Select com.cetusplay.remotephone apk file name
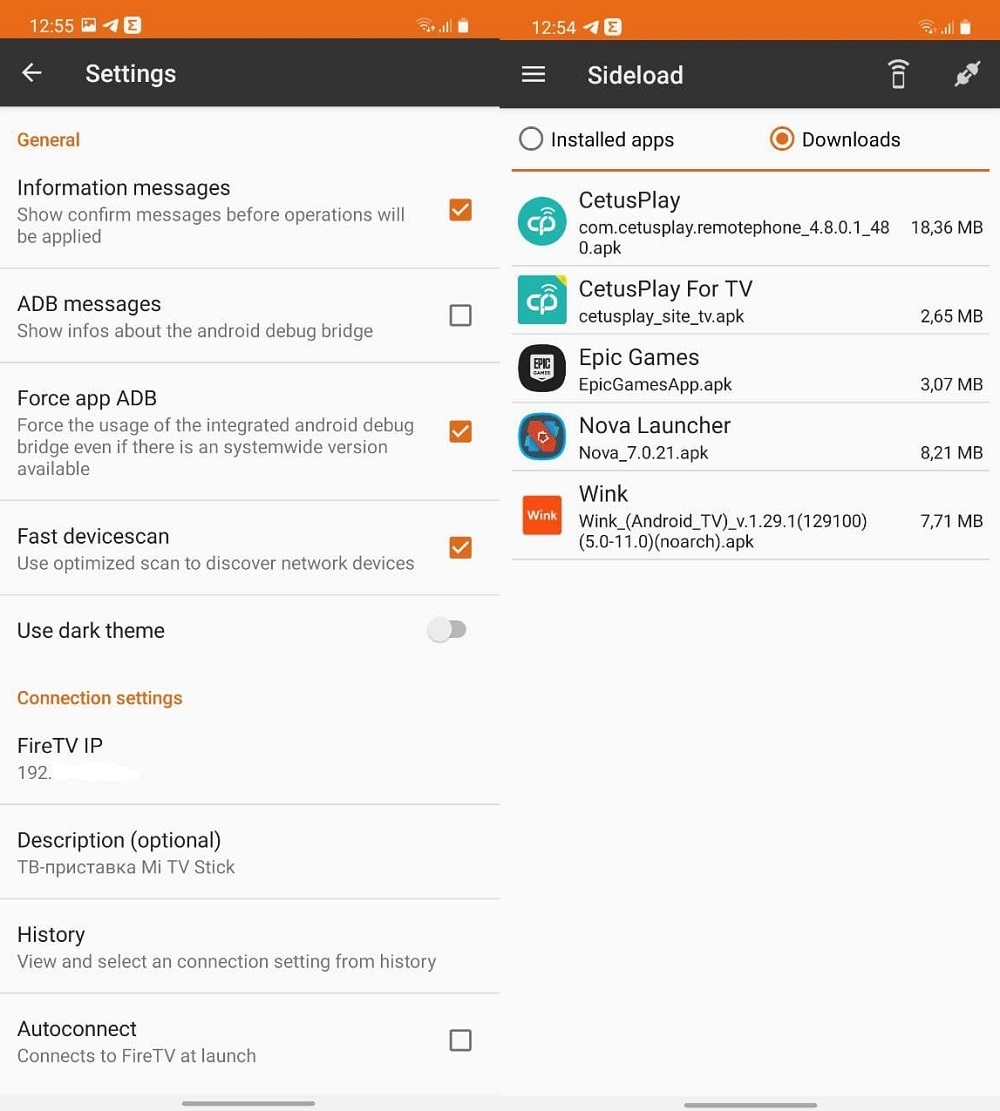Viewport: 1000px width, 1111px height. point(734,237)
